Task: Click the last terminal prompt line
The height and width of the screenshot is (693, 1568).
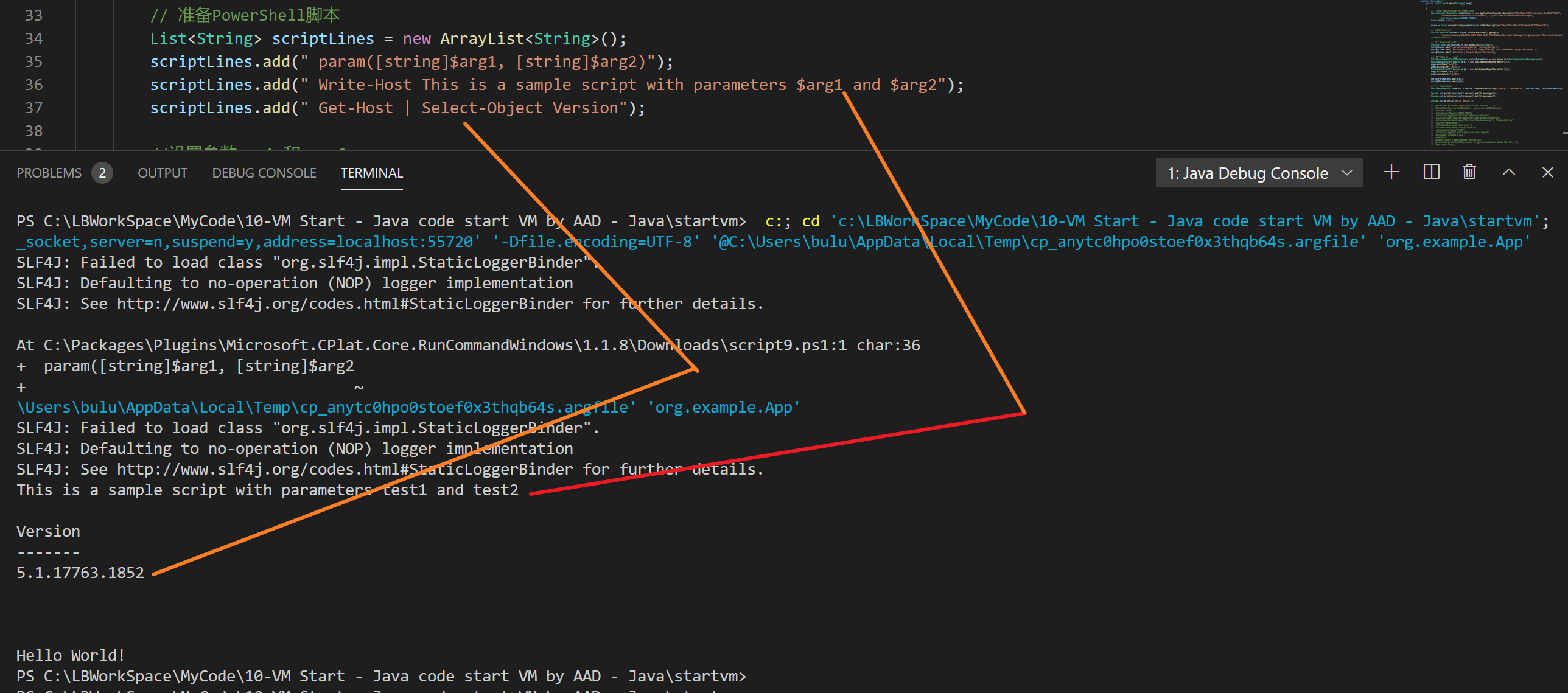Action: 381,676
